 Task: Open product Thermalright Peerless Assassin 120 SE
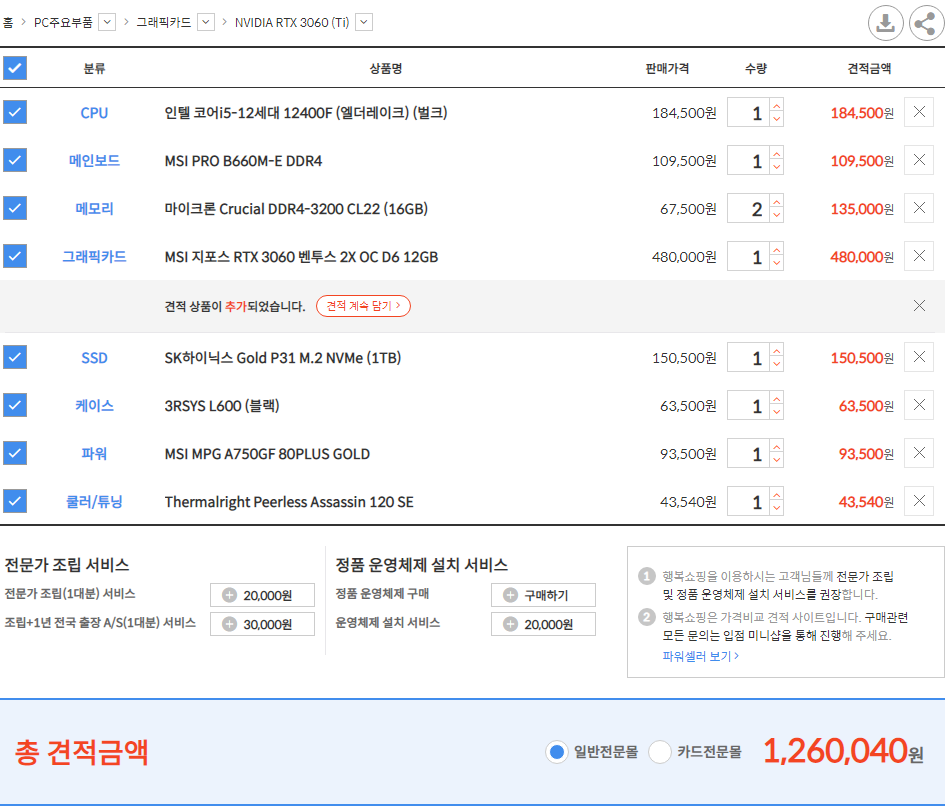[289, 502]
